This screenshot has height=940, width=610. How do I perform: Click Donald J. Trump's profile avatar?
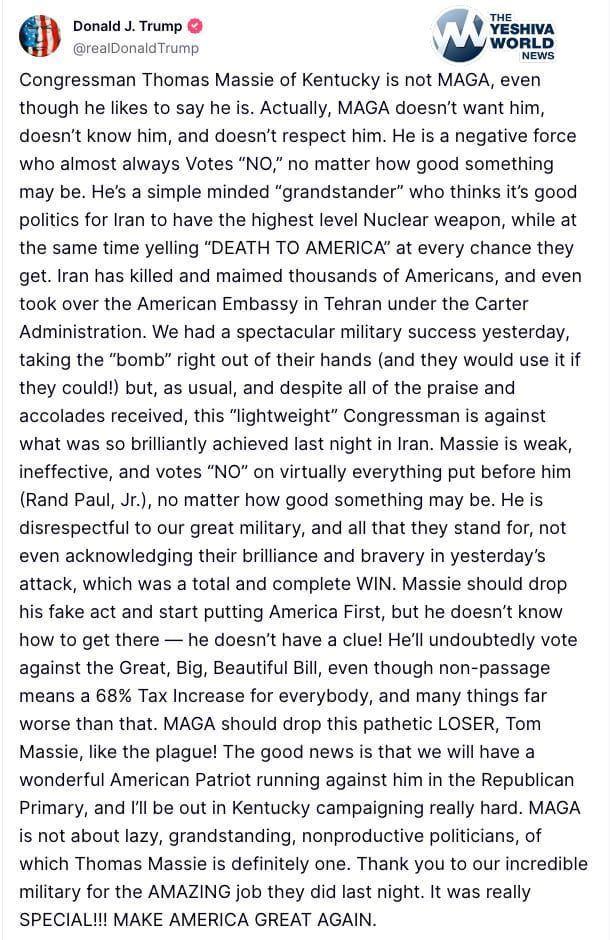coord(38,36)
